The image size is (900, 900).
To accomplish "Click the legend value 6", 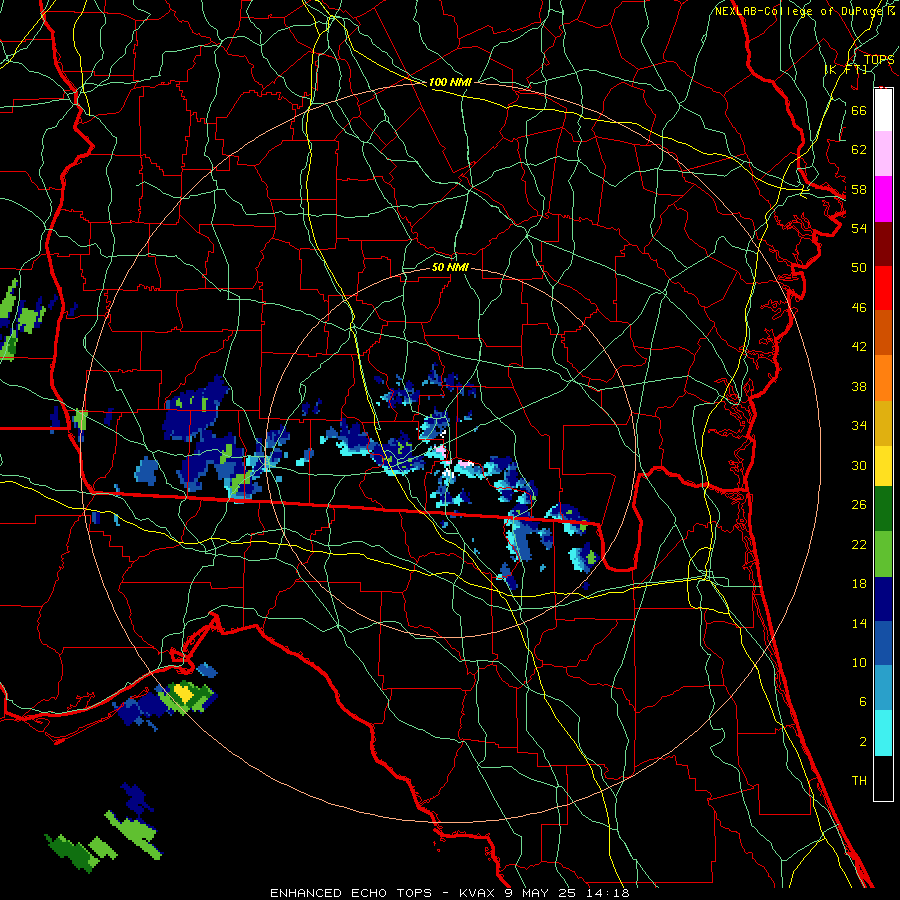I will click(x=862, y=702).
